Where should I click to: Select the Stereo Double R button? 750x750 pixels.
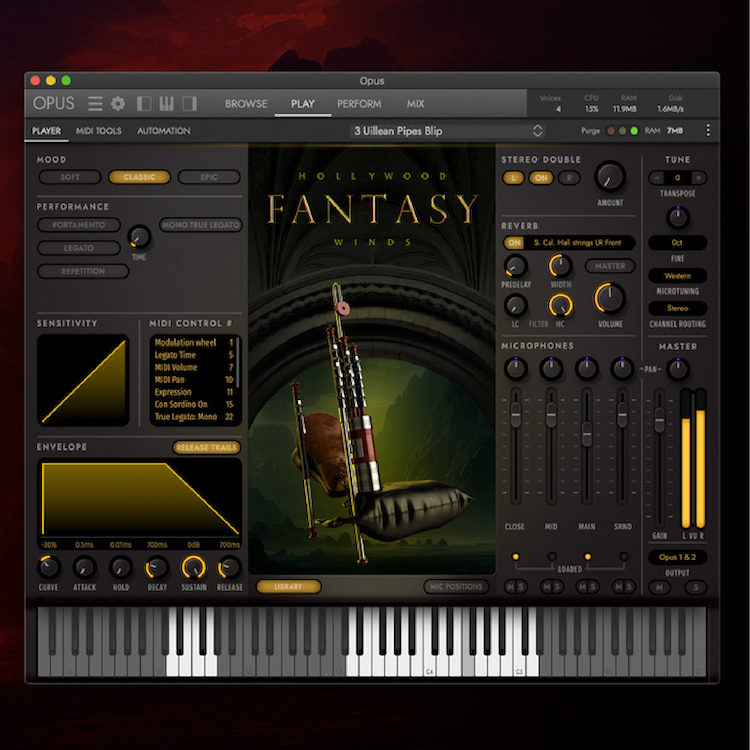pyautogui.click(x=569, y=178)
